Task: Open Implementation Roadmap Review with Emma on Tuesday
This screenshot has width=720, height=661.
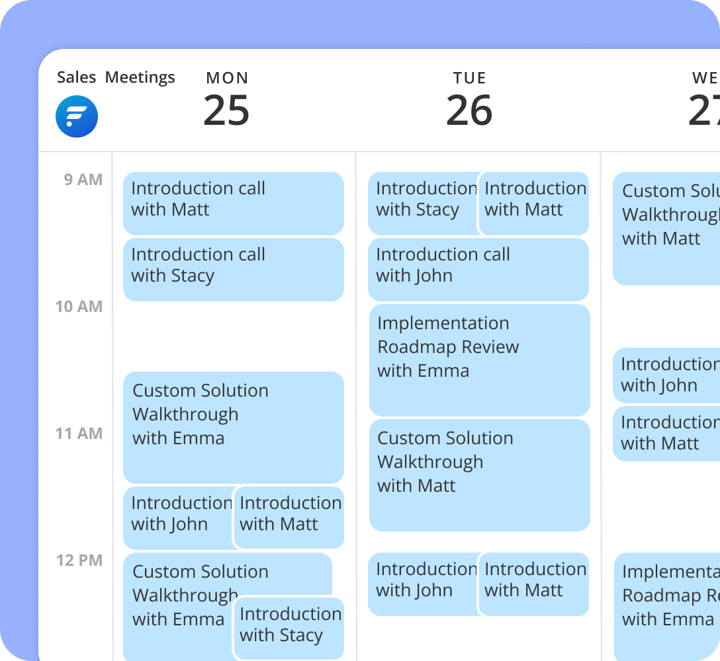Action: [479, 360]
